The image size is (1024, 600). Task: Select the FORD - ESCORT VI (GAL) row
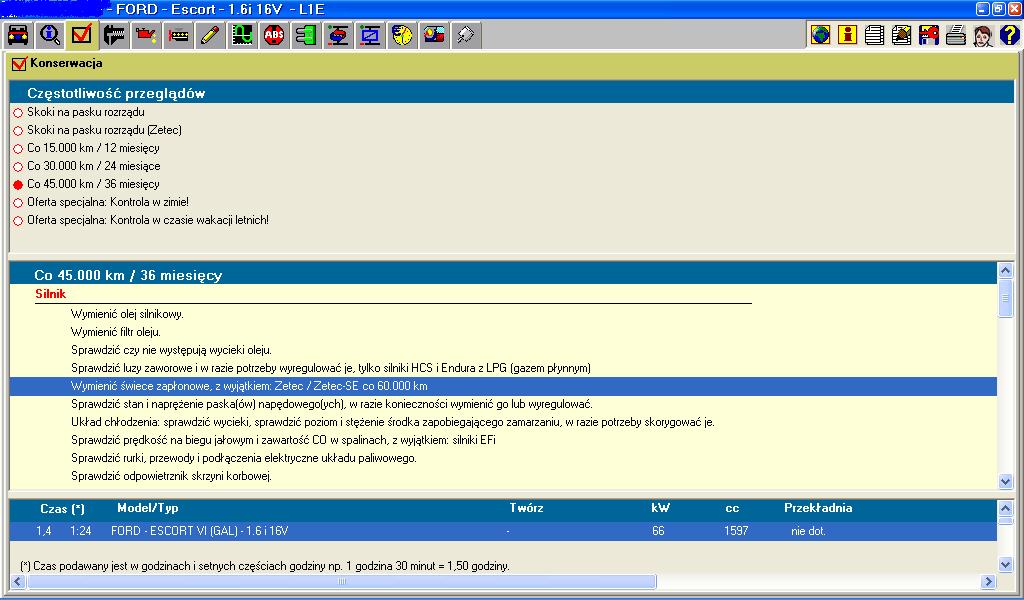(x=200, y=531)
